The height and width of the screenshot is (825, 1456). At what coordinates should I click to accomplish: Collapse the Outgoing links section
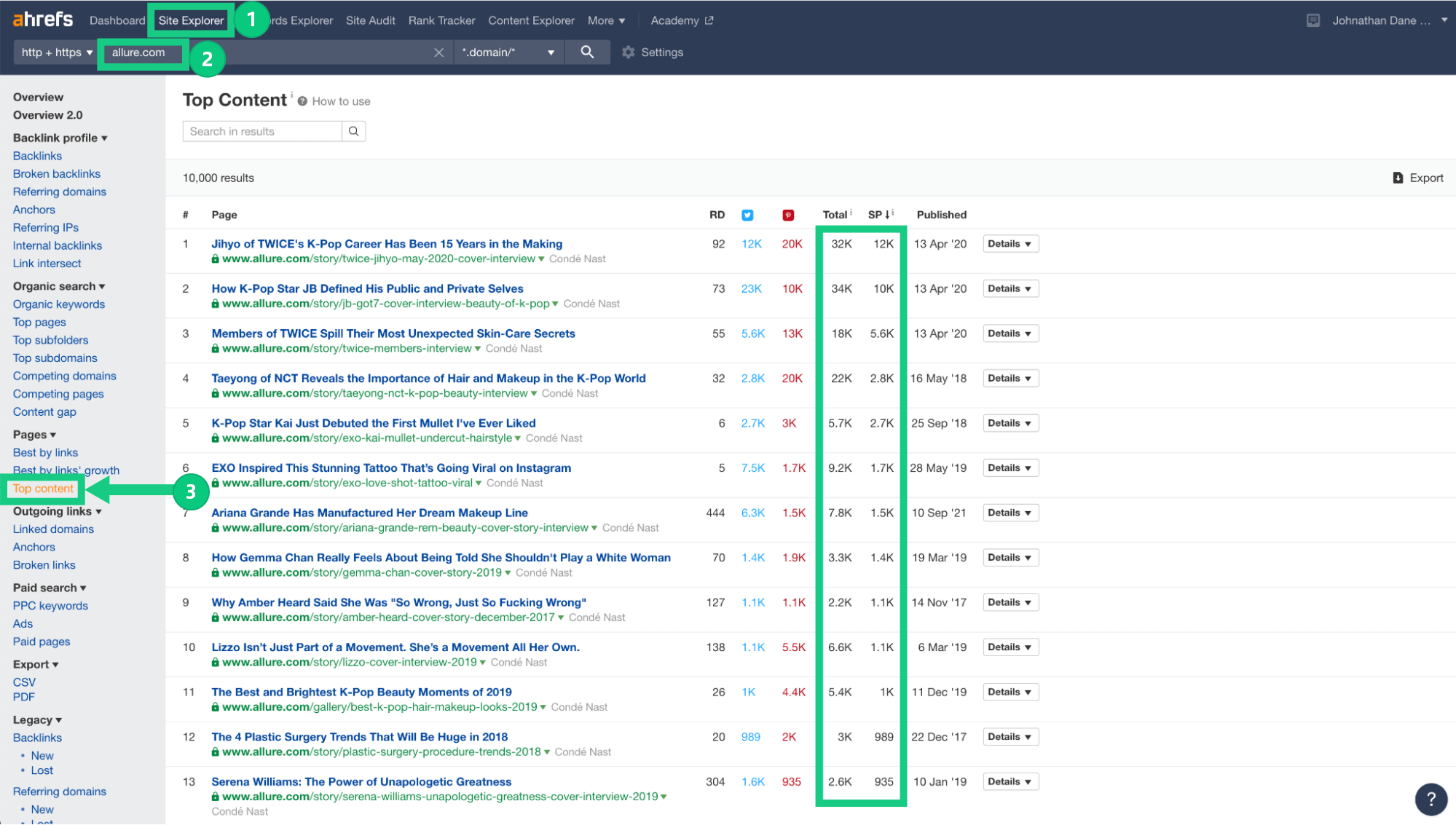coord(58,511)
